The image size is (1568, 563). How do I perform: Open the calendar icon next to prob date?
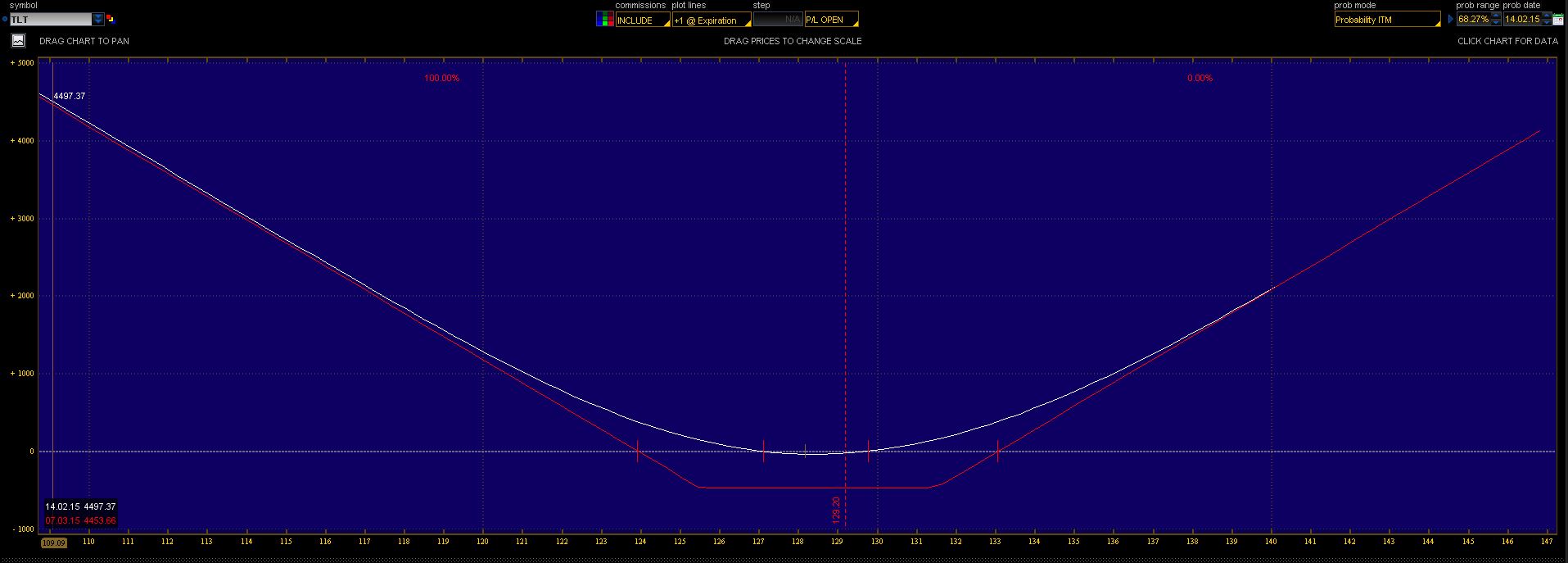pyautogui.click(x=1558, y=19)
